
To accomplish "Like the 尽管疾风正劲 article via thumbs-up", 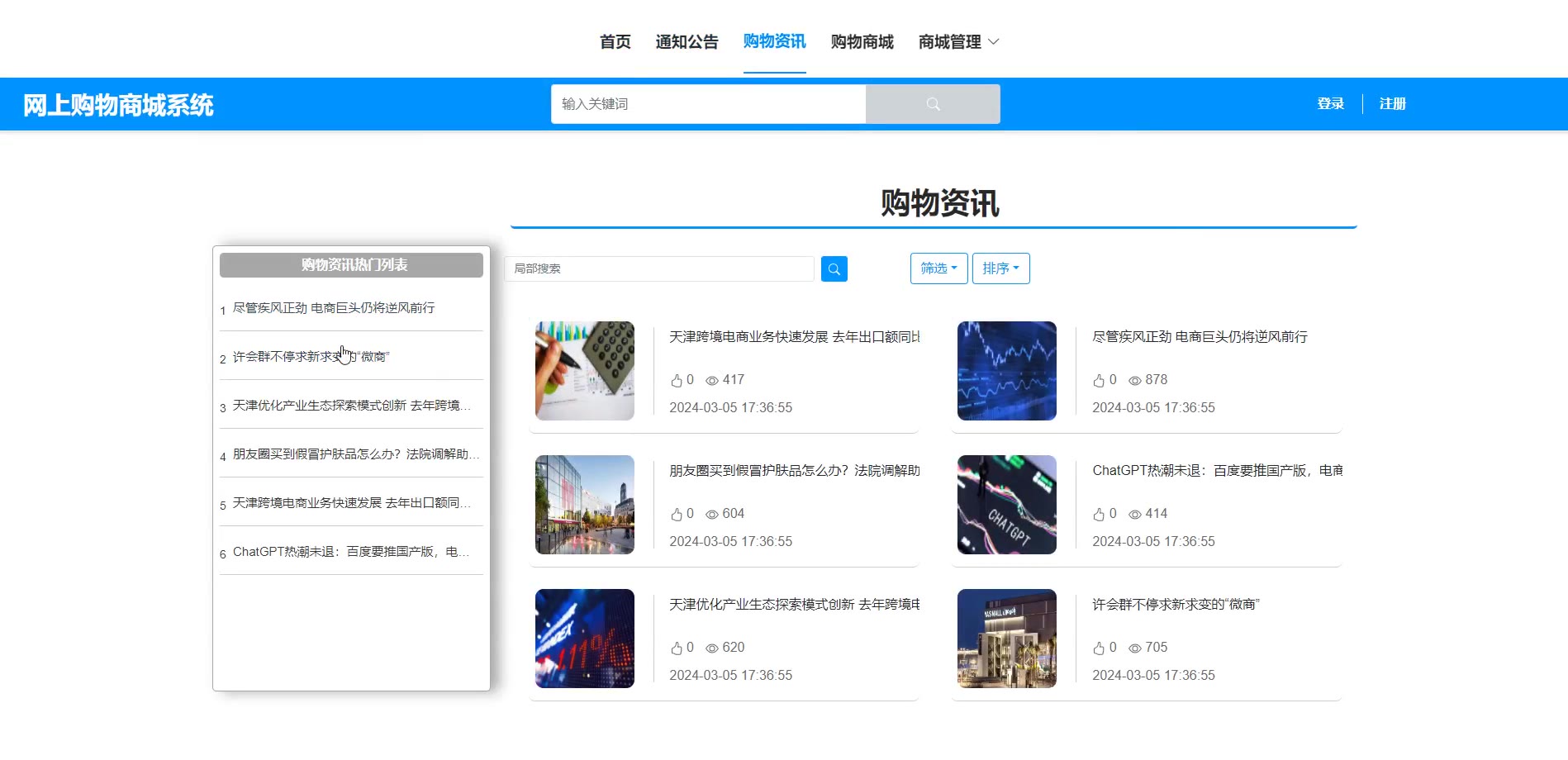I will coord(1099,380).
